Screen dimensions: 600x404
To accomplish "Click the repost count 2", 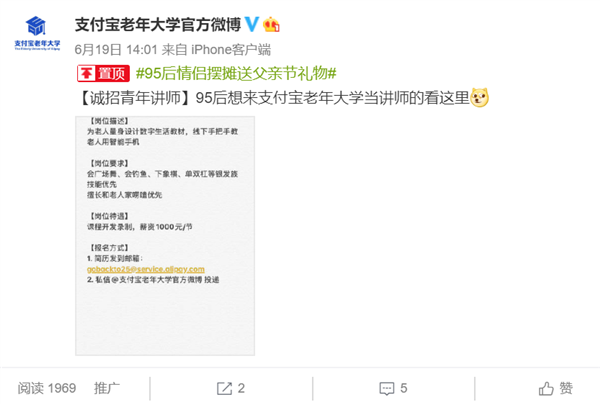I will (x=241, y=388).
